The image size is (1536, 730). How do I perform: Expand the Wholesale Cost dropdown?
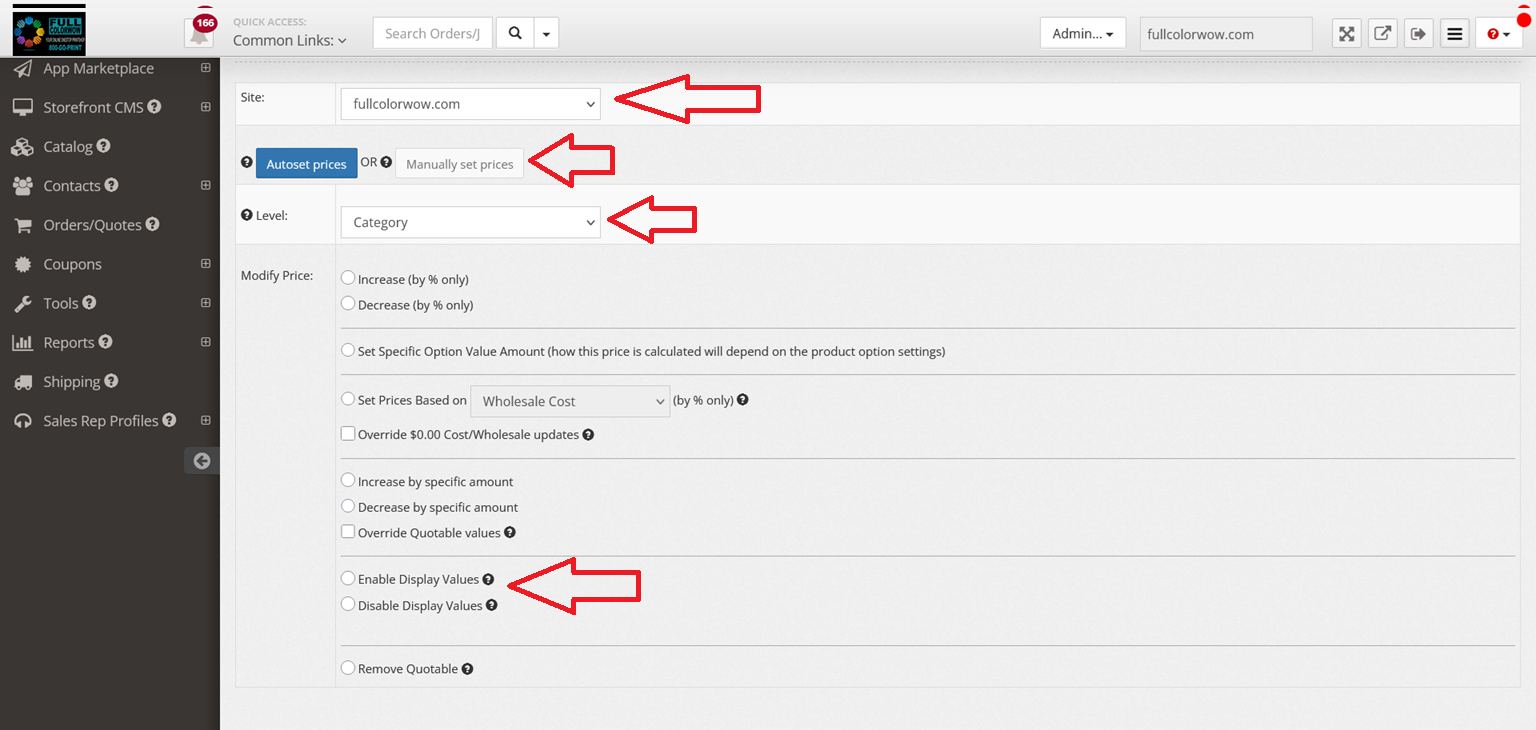[569, 401]
